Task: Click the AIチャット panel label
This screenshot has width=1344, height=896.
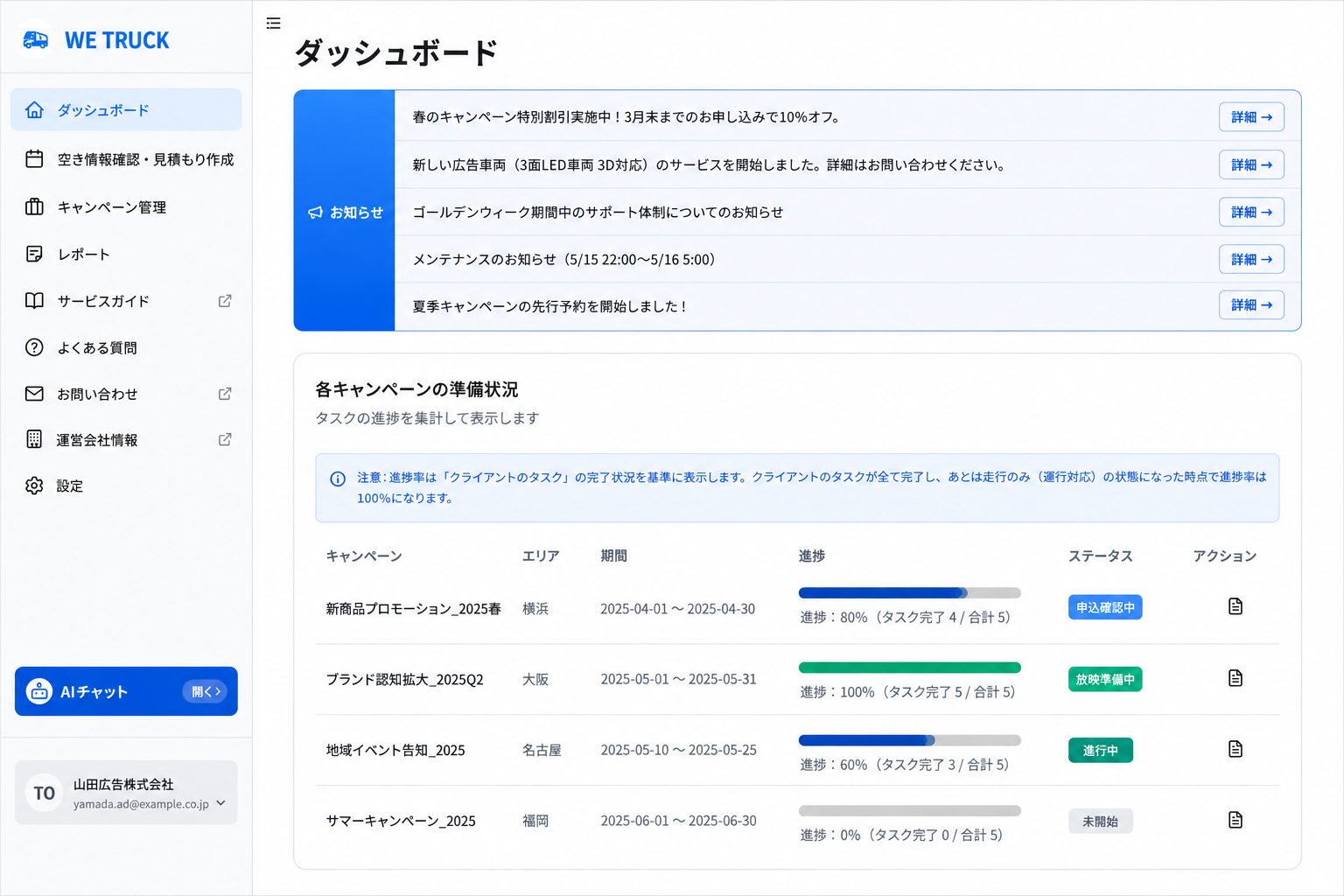Action: tap(94, 692)
